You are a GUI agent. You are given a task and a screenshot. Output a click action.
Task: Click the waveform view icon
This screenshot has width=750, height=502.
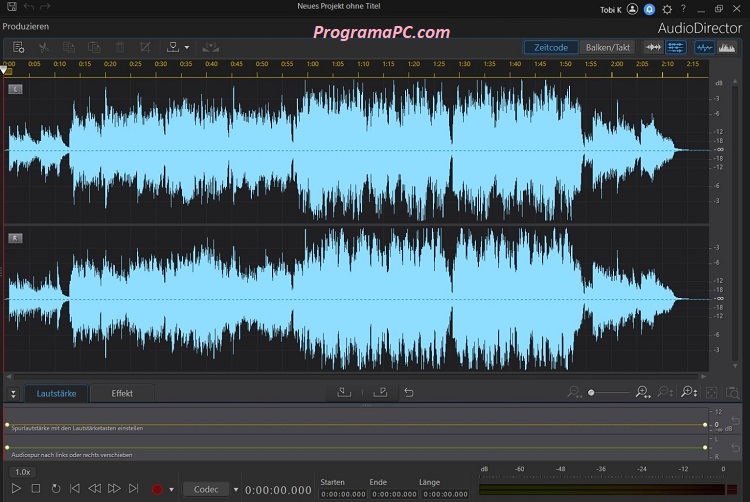(x=704, y=47)
